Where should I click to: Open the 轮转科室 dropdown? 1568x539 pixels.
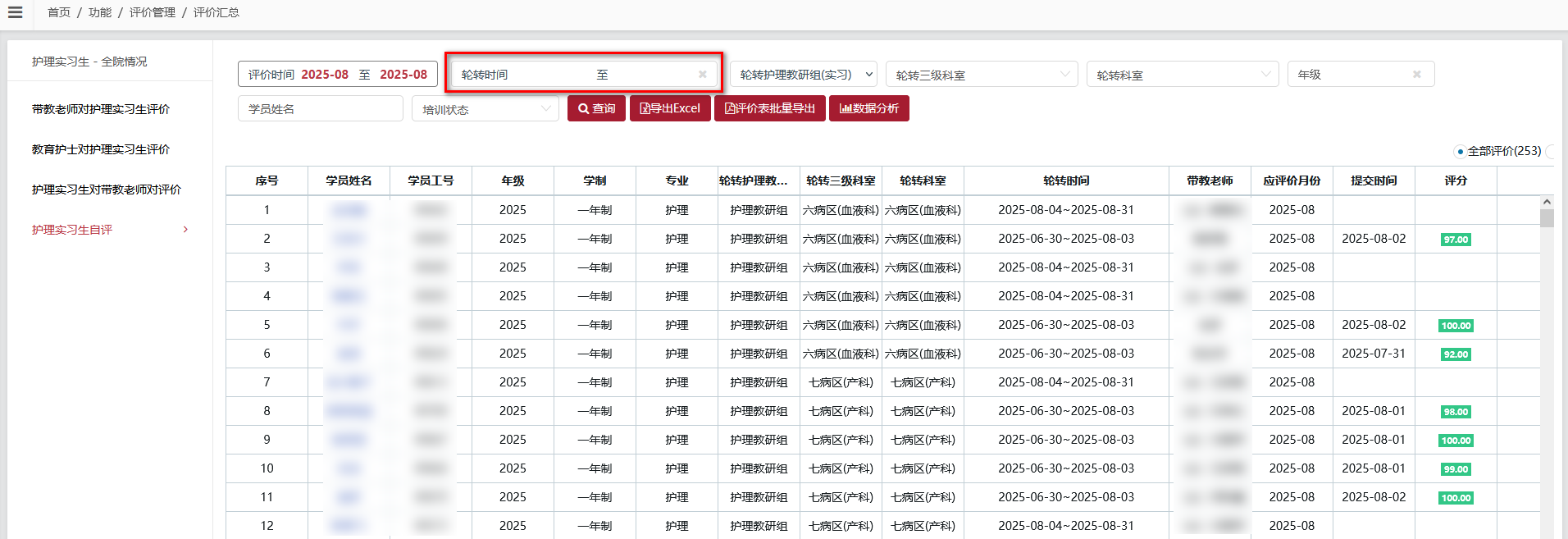coord(1183,75)
